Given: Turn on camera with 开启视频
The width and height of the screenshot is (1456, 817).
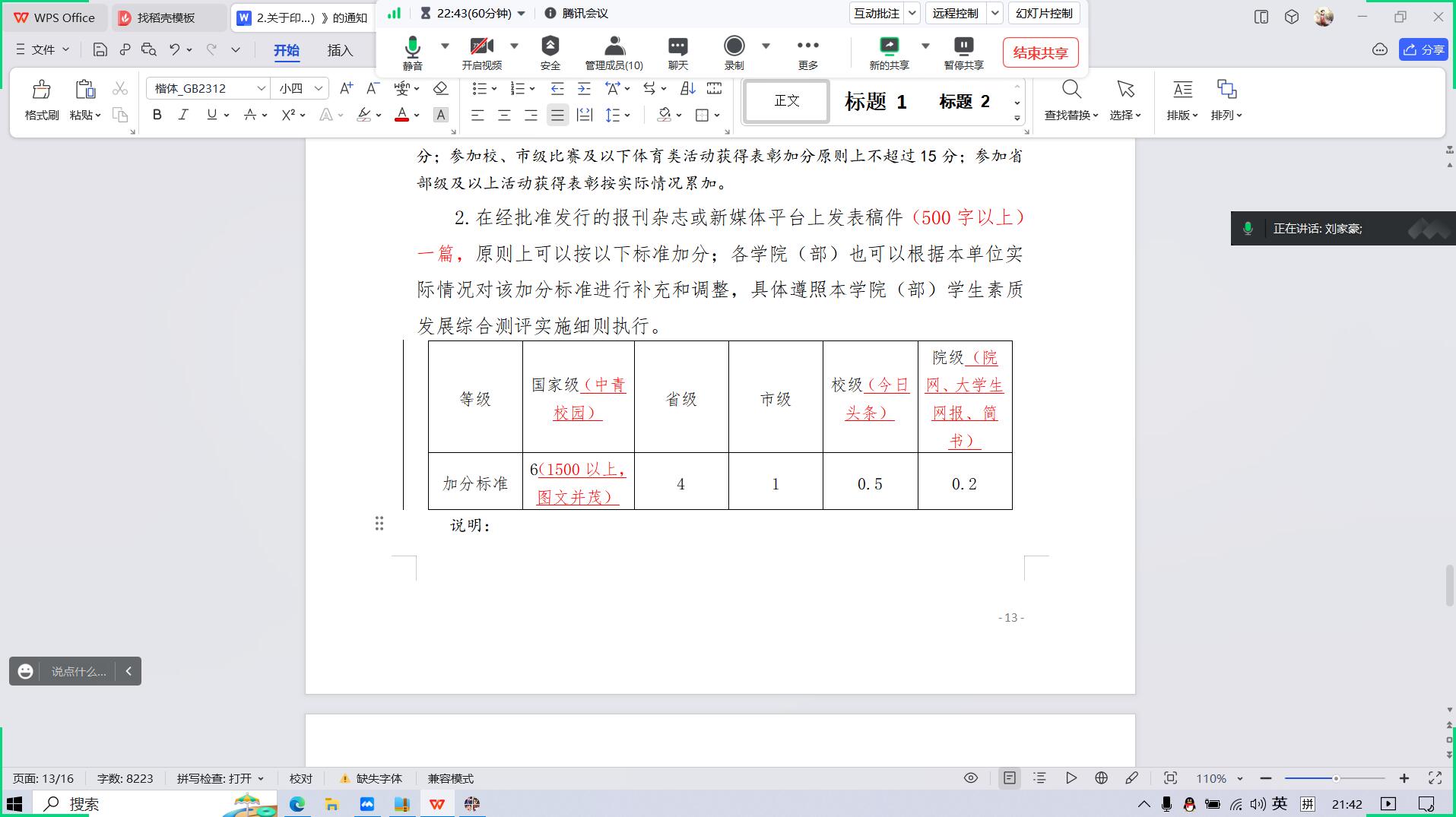Looking at the screenshot, I should [481, 47].
